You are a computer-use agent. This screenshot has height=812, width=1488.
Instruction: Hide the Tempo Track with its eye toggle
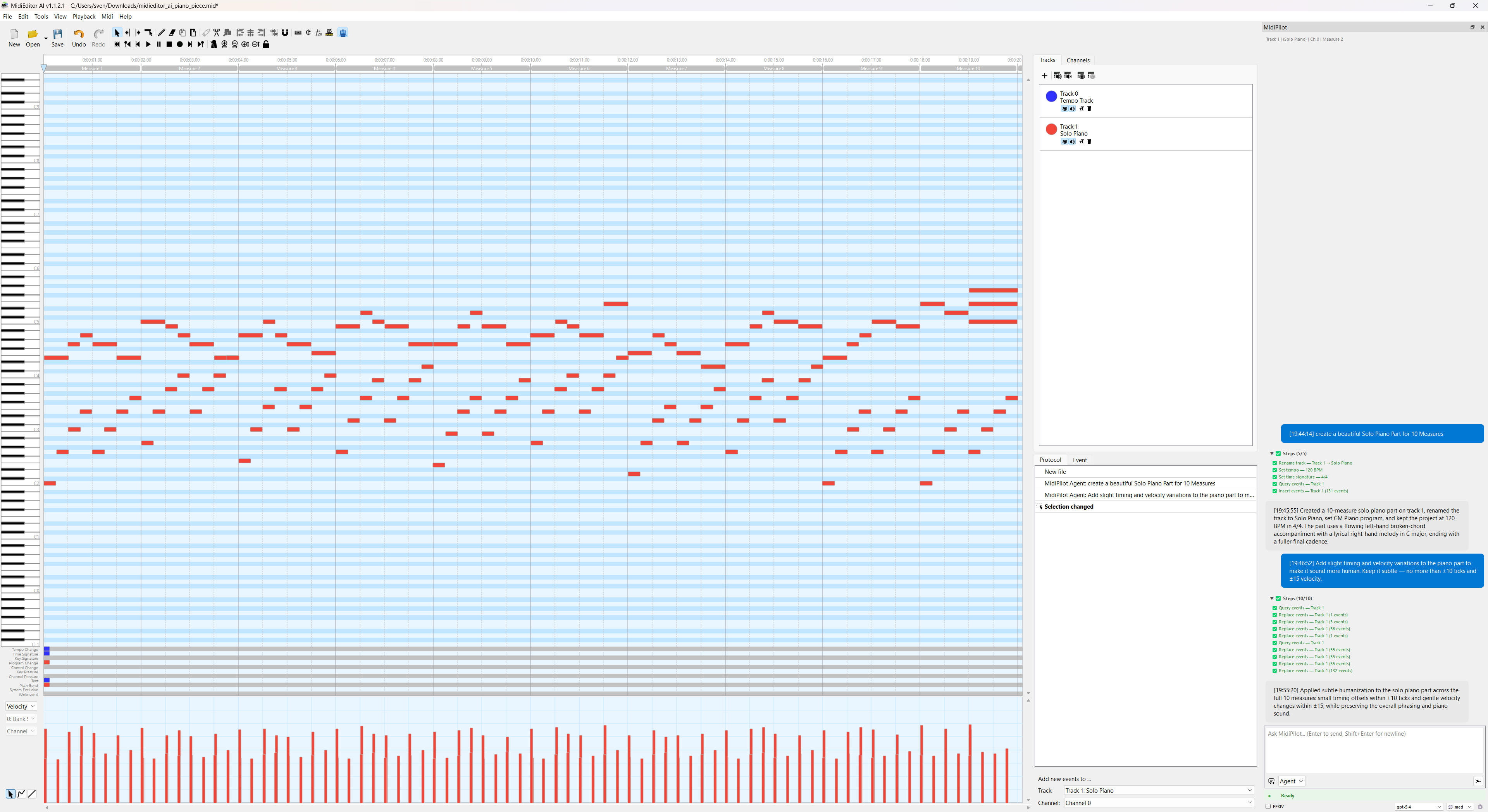pyautogui.click(x=1064, y=108)
